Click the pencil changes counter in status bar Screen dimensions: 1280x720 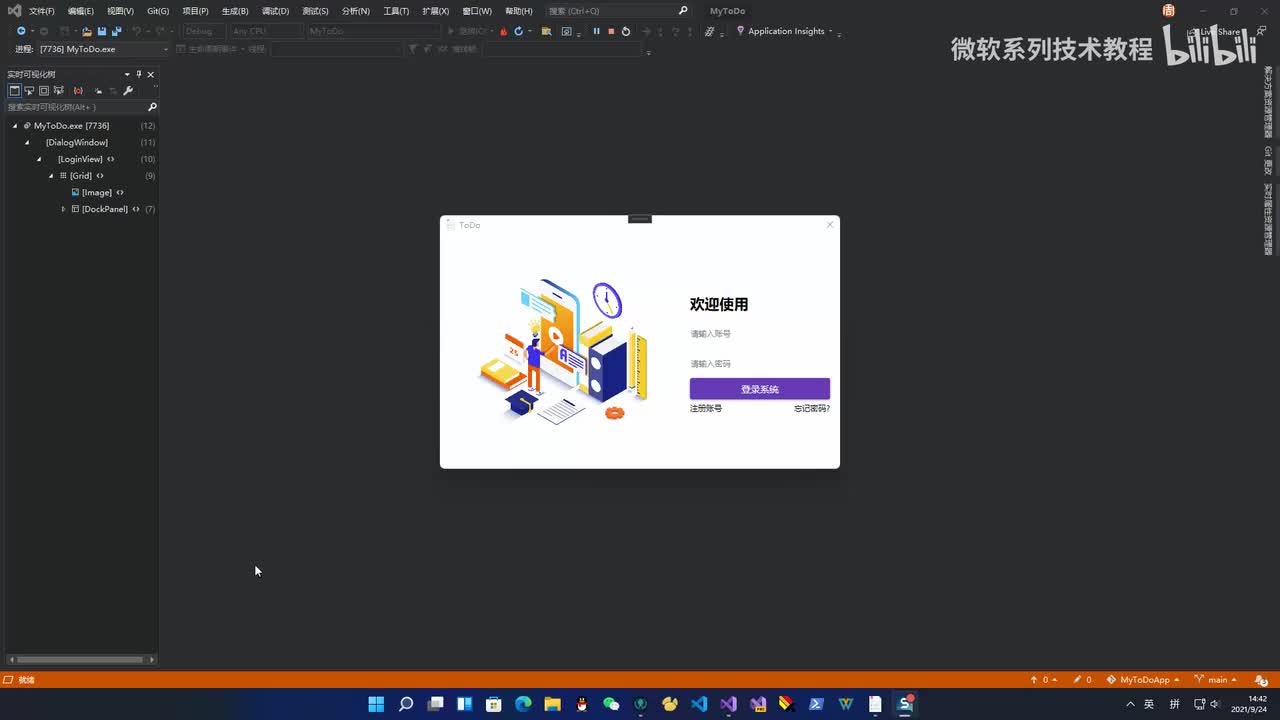click(x=1082, y=680)
